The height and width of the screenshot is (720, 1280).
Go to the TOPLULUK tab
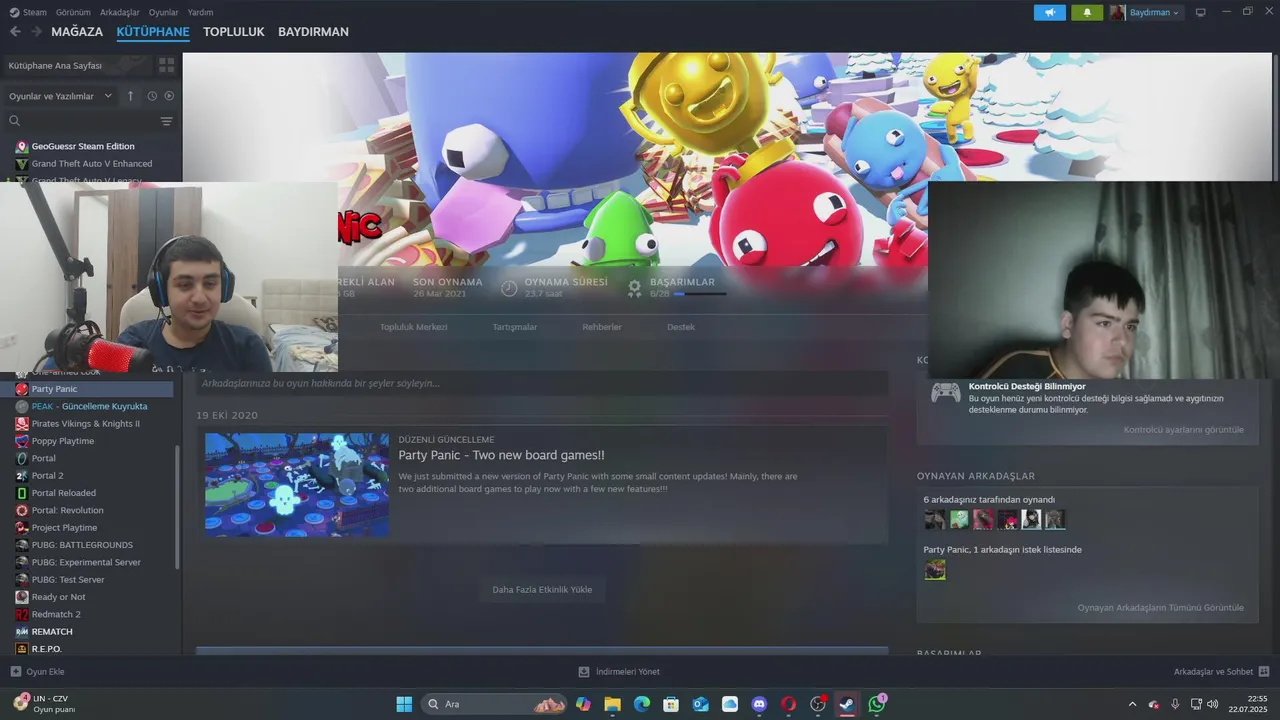click(234, 32)
